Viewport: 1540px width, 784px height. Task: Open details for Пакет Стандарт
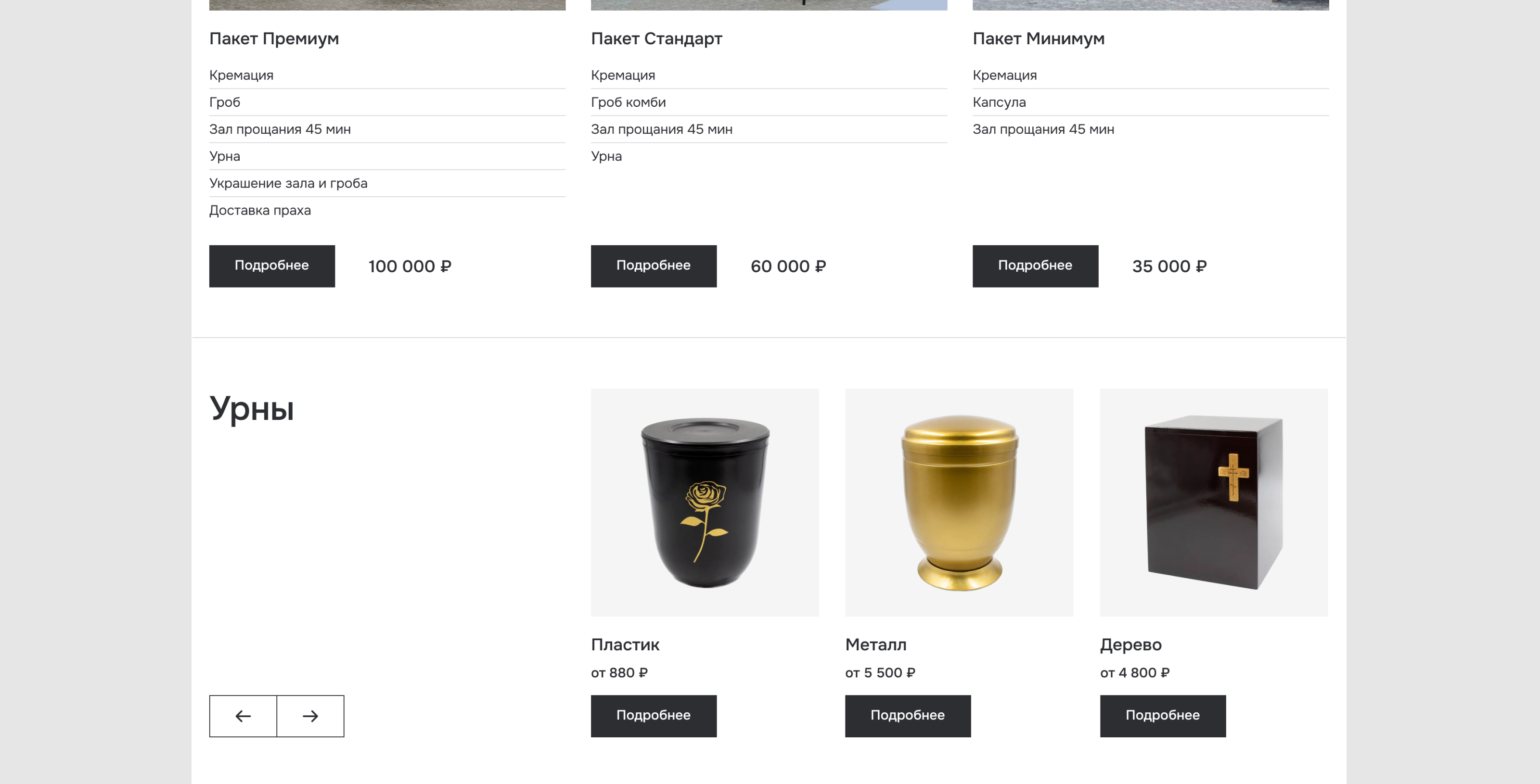pos(654,266)
